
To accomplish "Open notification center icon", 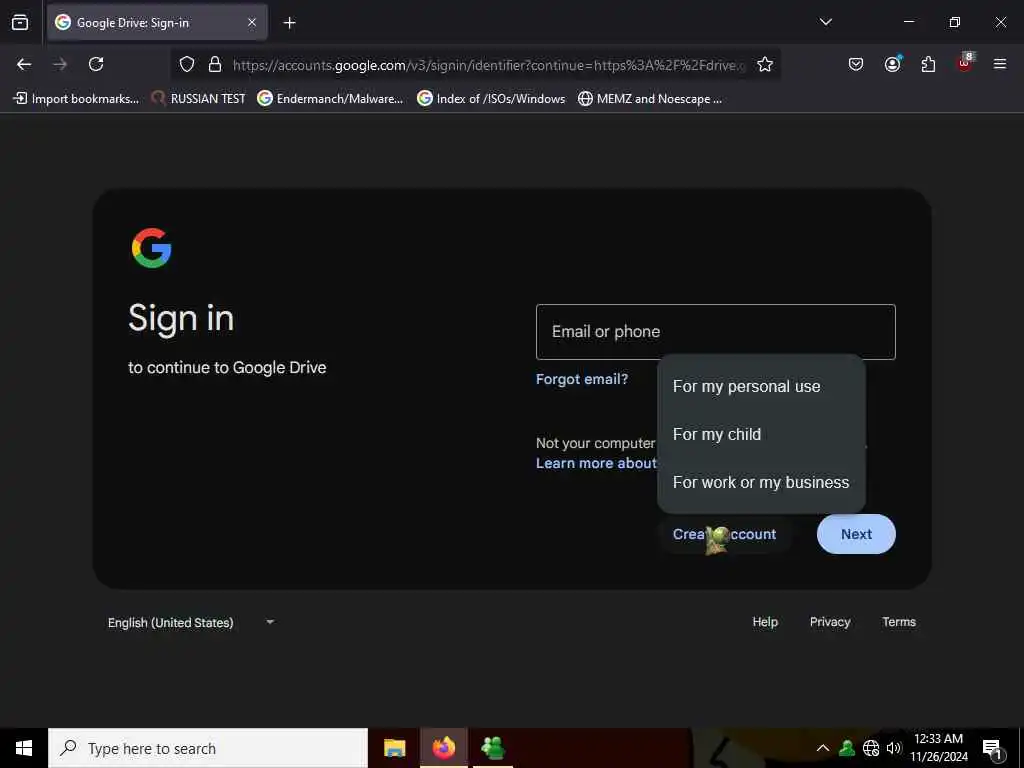I will (993, 748).
